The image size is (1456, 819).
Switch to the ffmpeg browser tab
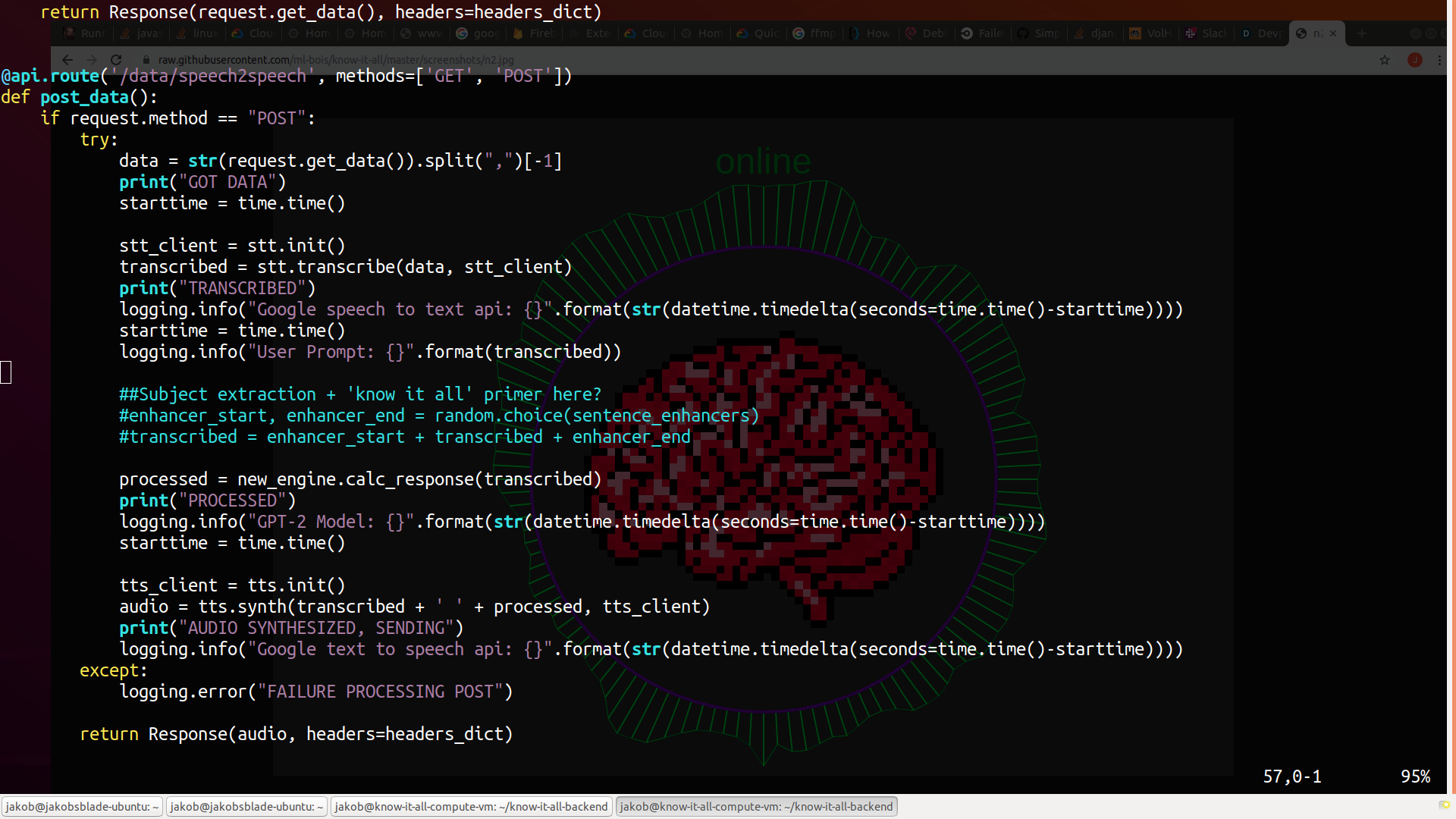tap(814, 33)
